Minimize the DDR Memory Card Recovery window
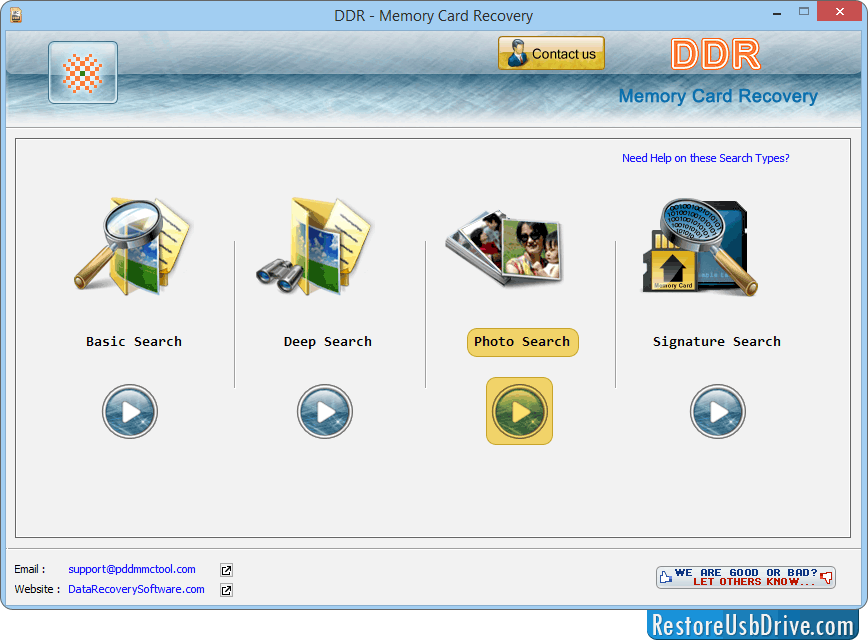Viewport: 868px width, 640px height. (777, 12)
